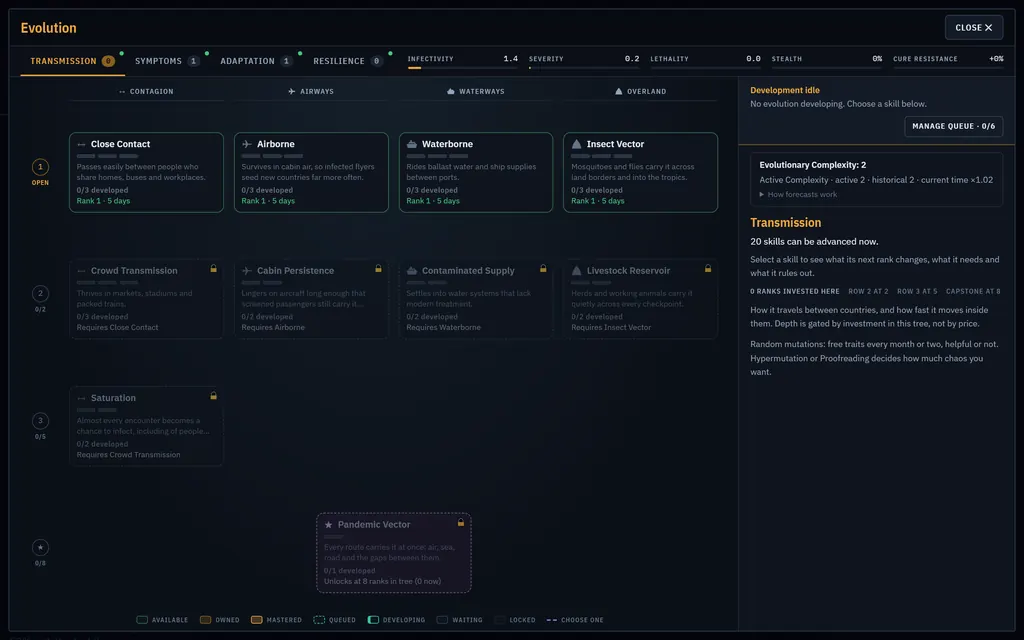Click the 'Row 2 at 2' label
1024x640 pixels.
point(868,291)
